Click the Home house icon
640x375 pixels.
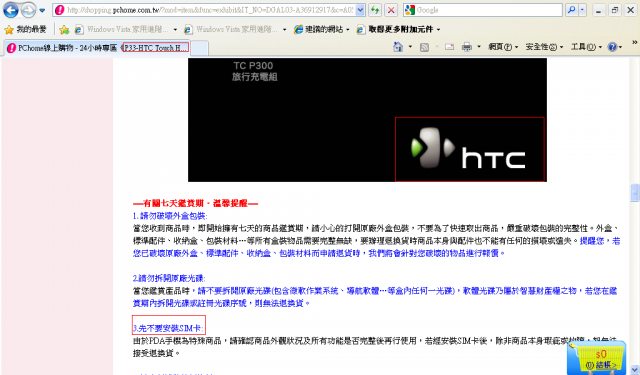pyautogui.click(x=398, y=47)
